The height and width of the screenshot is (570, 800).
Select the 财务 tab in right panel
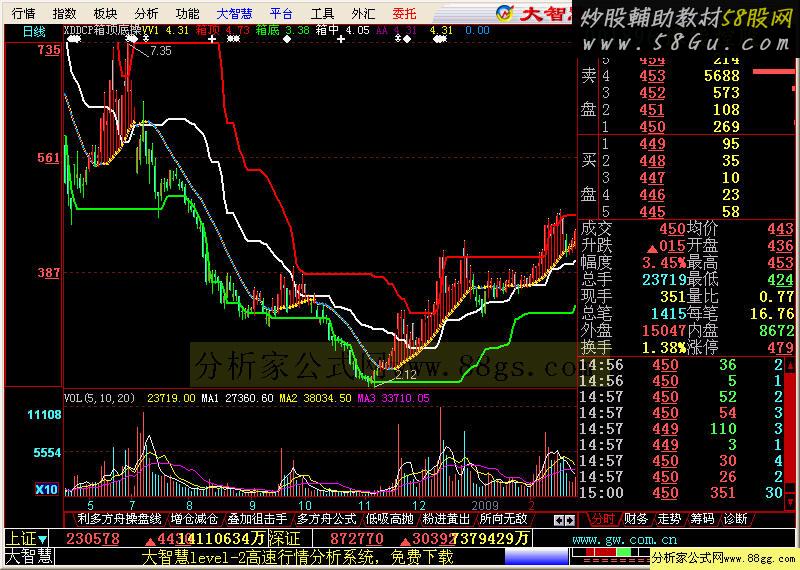(x=636, y=519)
